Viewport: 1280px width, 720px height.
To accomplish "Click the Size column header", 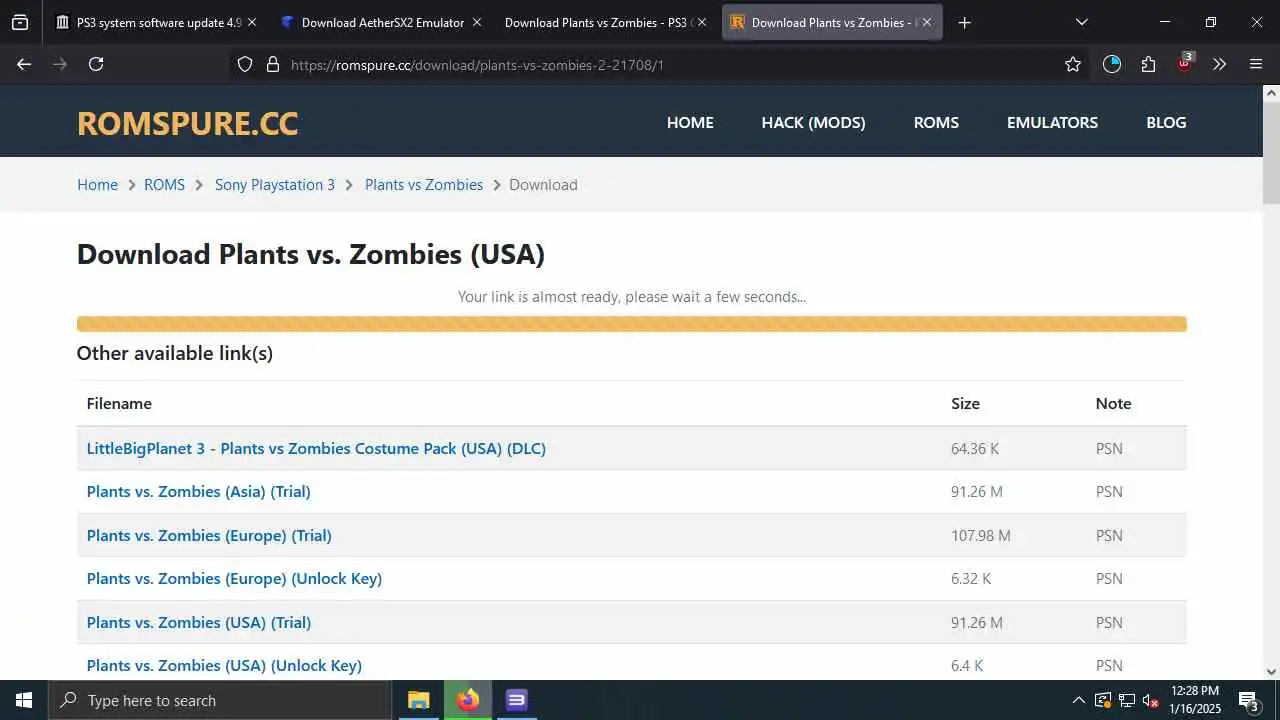I will coord(965,403).
